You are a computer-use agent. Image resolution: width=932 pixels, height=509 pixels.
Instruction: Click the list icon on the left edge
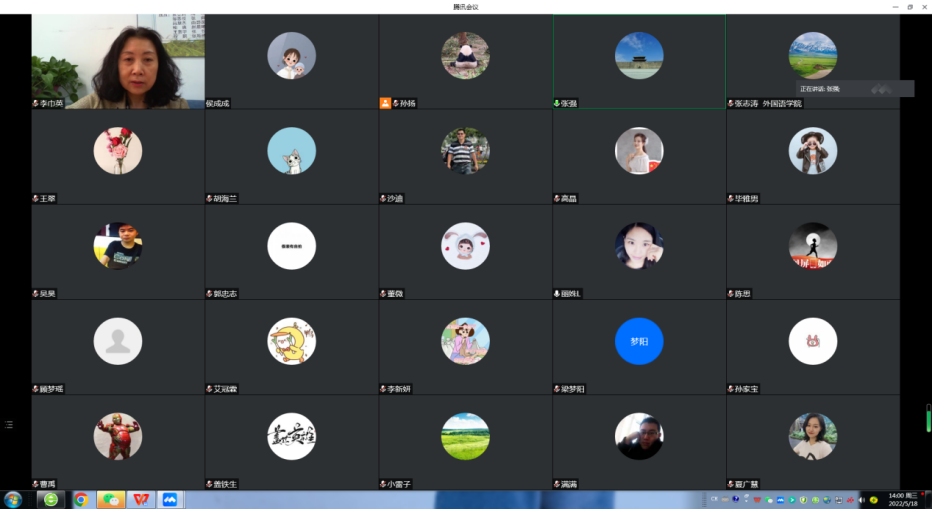[9, 425]
